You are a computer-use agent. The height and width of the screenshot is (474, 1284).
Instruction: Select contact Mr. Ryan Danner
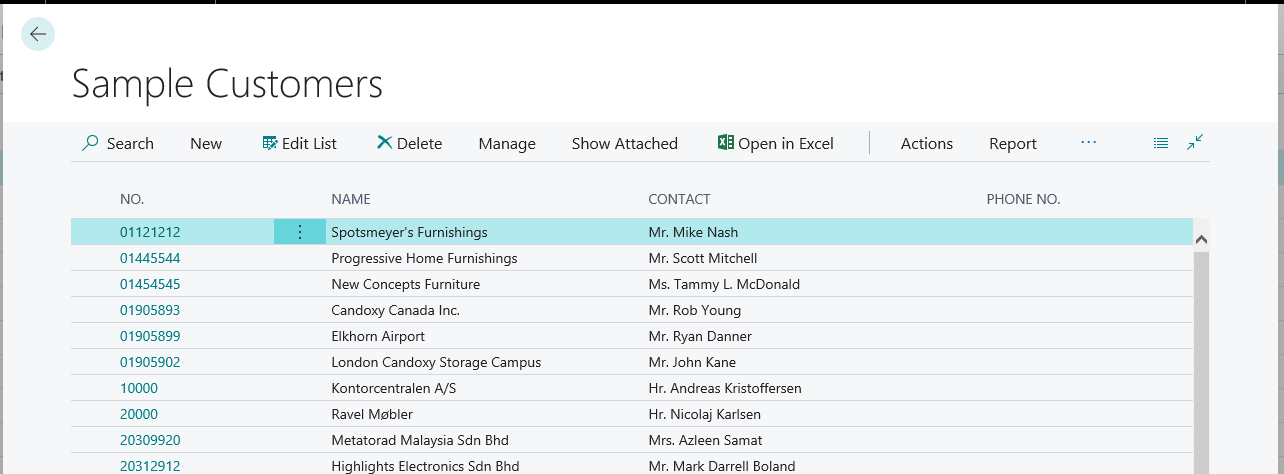(x=700, y=336)
